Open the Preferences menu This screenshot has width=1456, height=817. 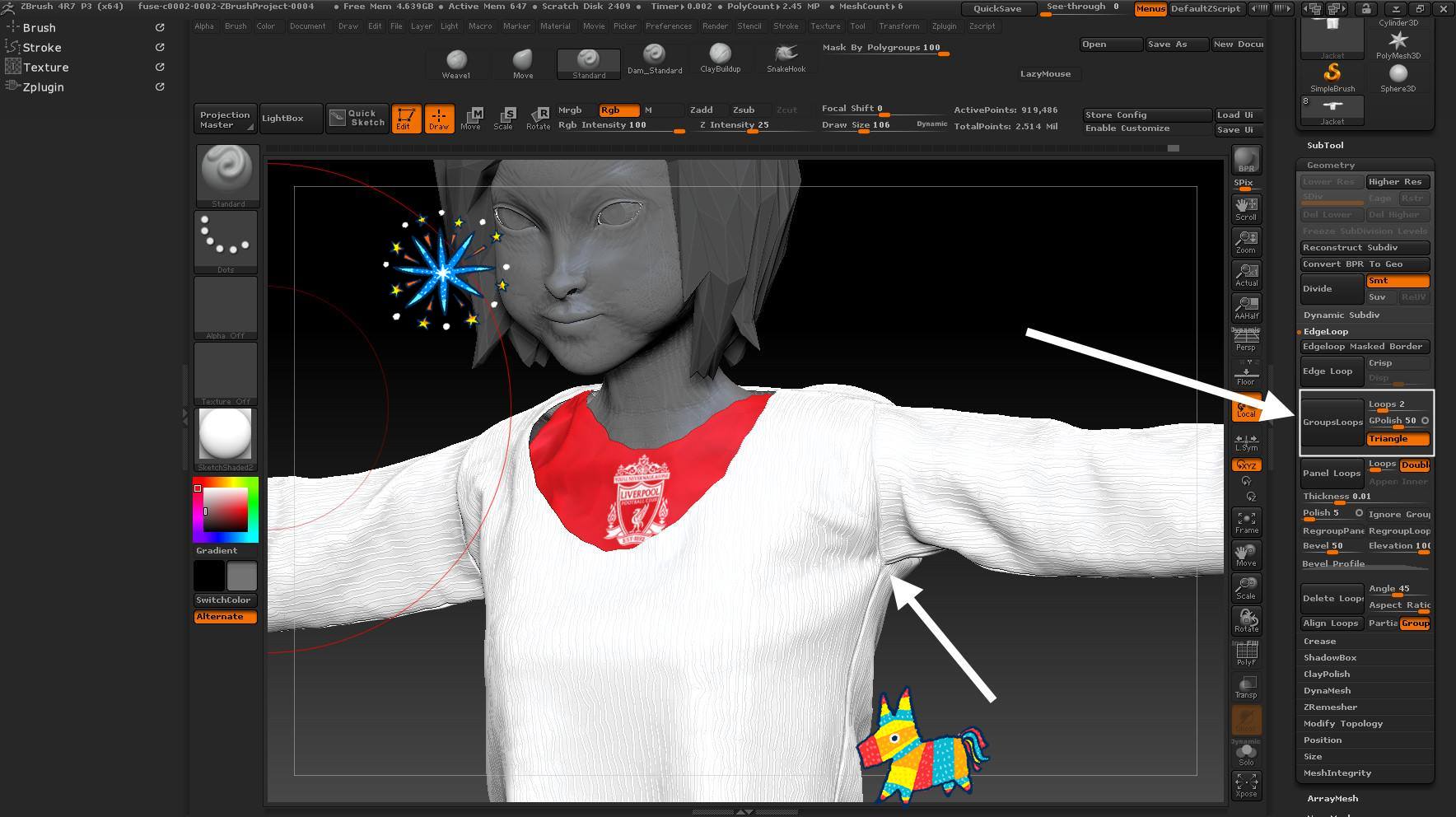point(668,26)
